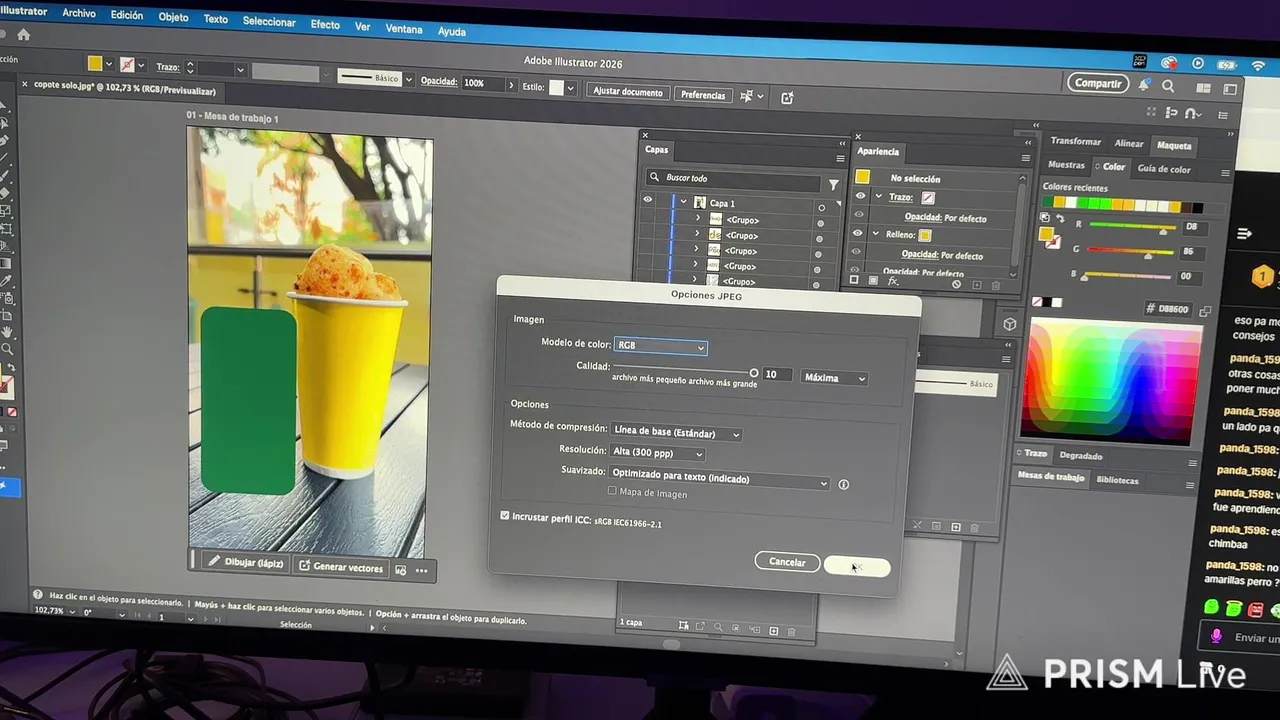Click the fx add effect icon in Apariencia
The height and width of the screenshot is (720, 1280).
(893, 282)
